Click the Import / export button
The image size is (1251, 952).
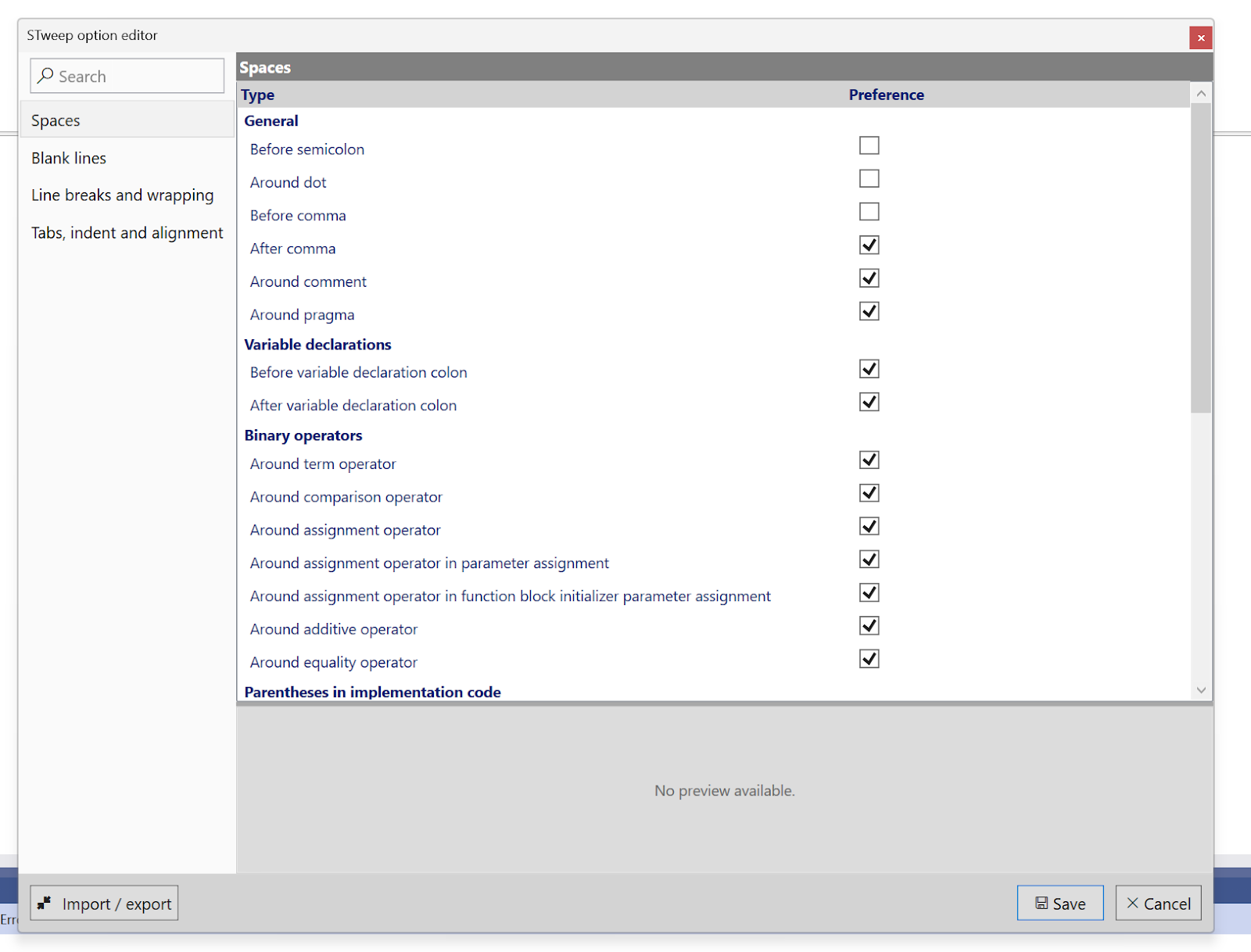104,903
